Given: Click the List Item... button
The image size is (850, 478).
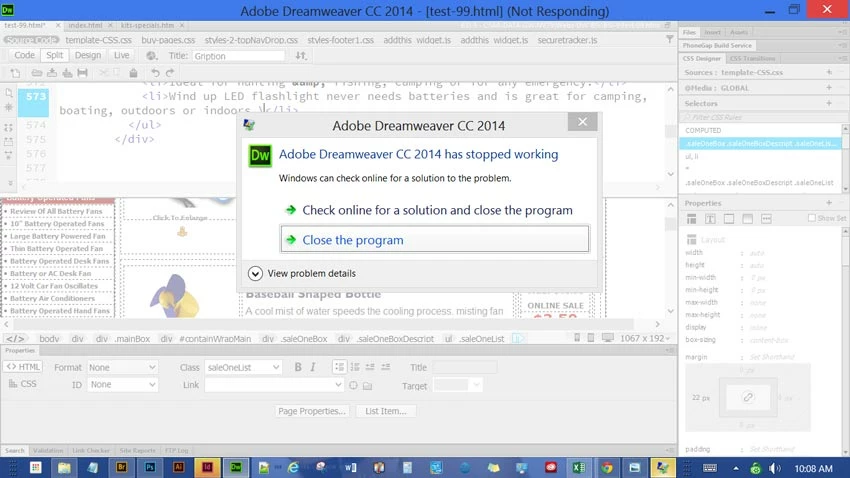Looking at the screenshot, I should tap(385, 411).
